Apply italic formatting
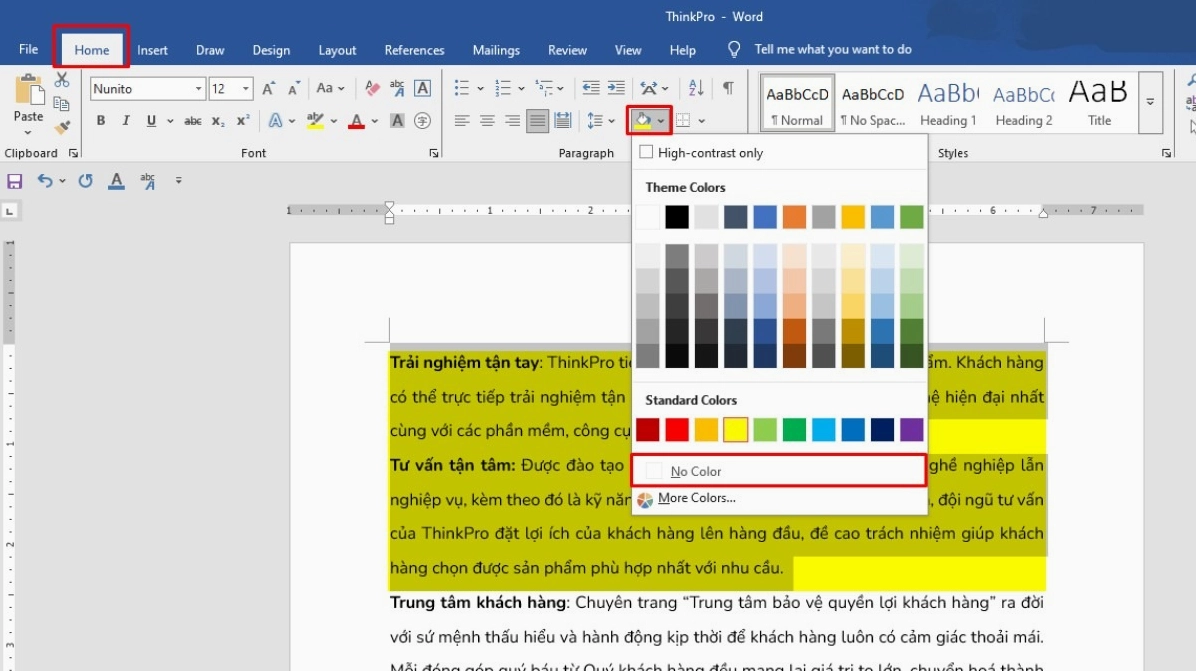1196x671 pixels. click(x=126, y=120)
